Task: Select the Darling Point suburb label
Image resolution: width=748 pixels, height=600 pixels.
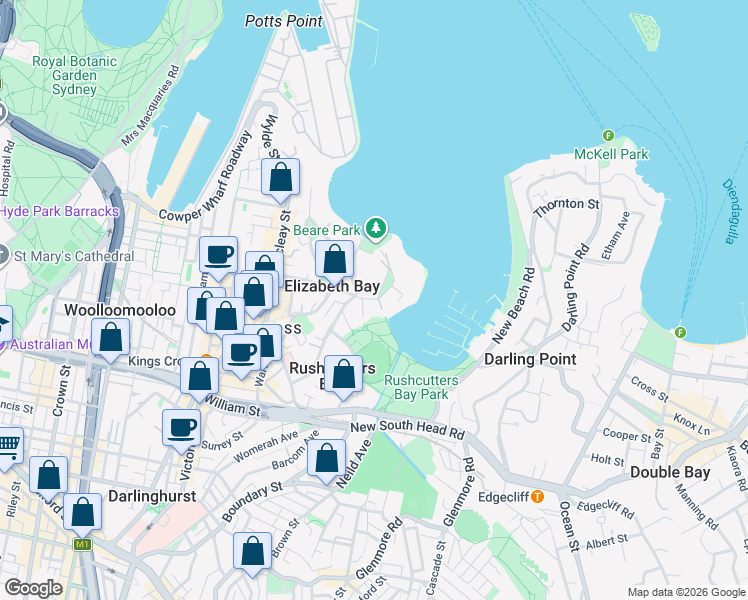Action: click(x=530, y=359)
